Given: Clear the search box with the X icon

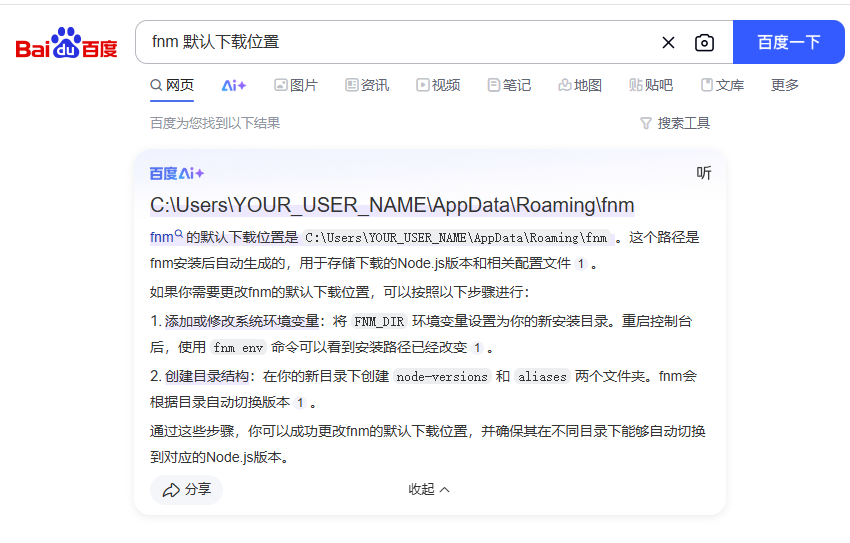Looking at the screenshot, I should [668, 43].
